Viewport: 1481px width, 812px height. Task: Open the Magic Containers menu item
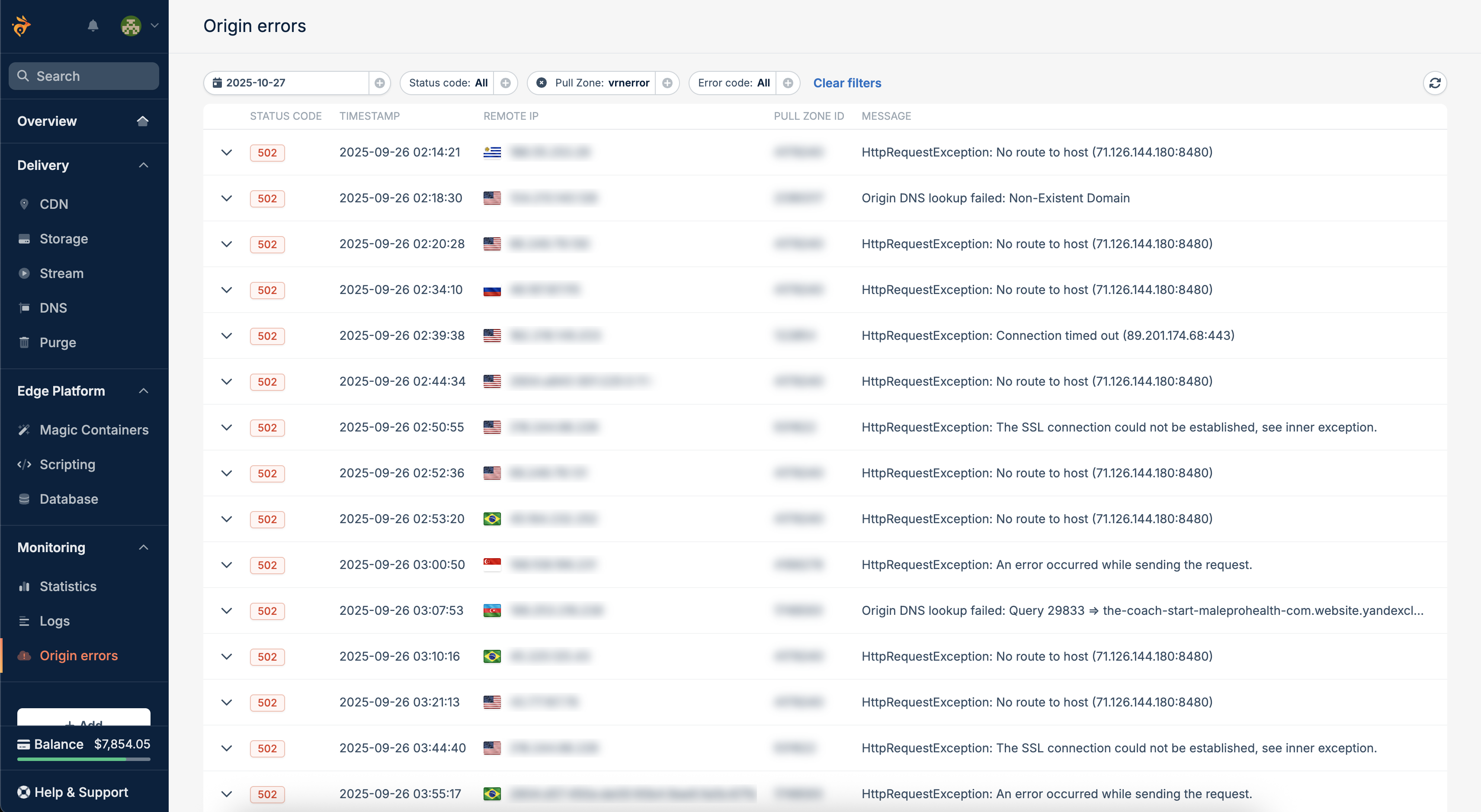[x=94, y=430]
